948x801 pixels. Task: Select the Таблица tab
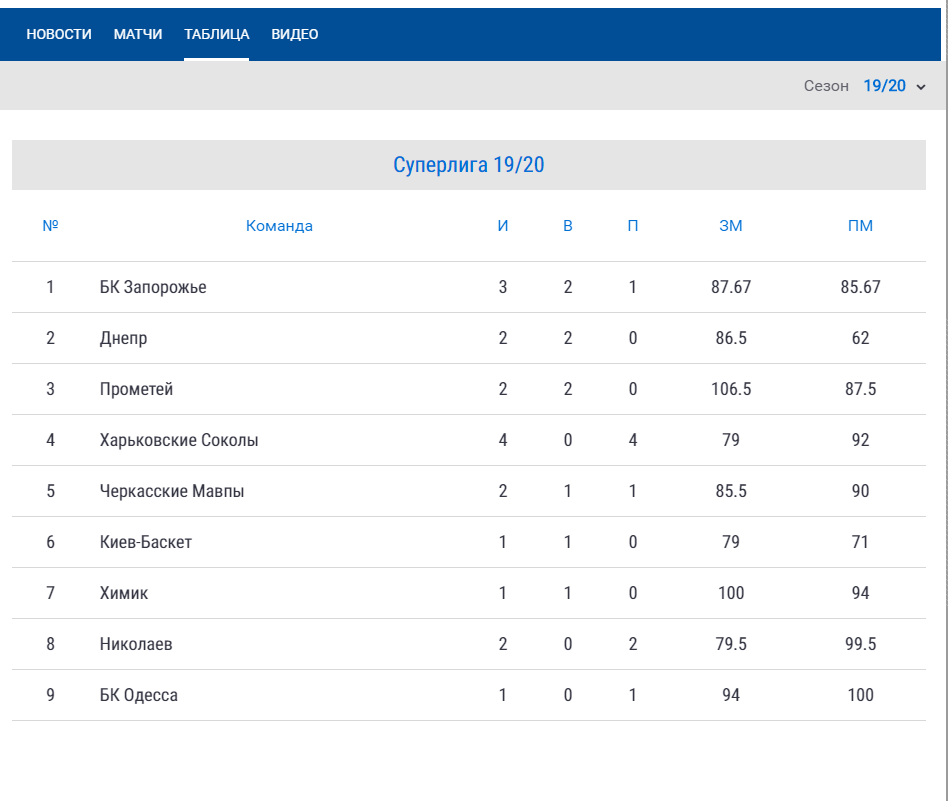click(x=216, y=34)
